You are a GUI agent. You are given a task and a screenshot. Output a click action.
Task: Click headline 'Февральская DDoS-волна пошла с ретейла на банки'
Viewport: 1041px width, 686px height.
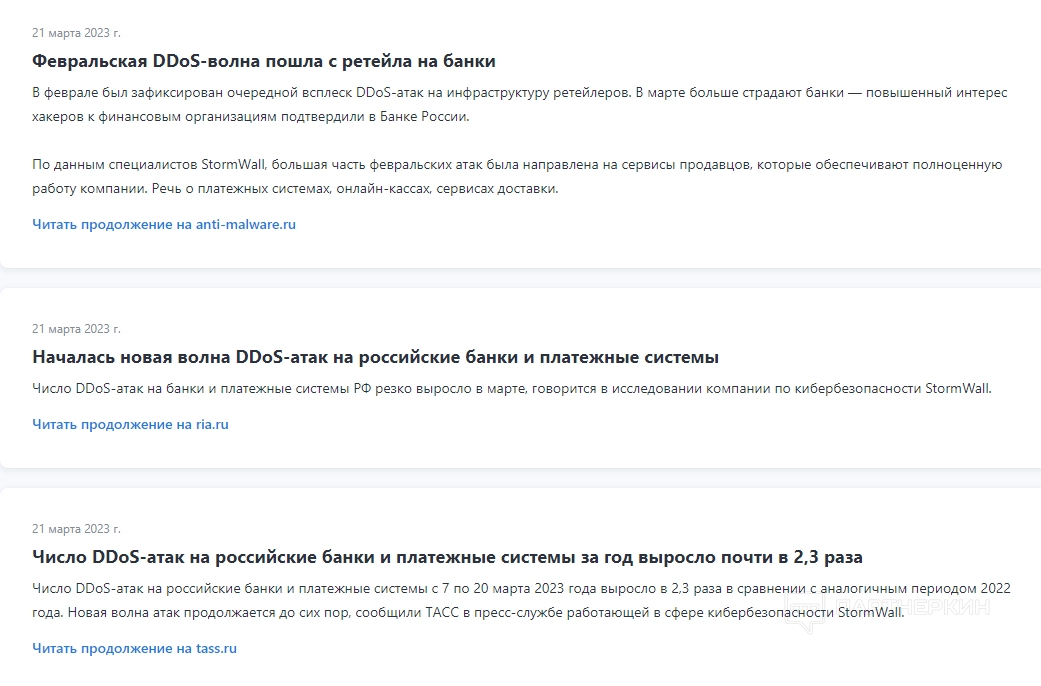click(x=264, y=61)
